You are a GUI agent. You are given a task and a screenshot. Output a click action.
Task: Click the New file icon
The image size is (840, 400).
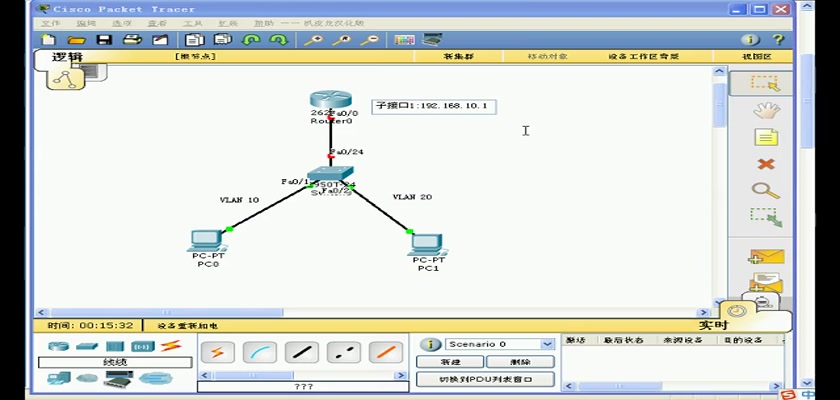point(48,40)
